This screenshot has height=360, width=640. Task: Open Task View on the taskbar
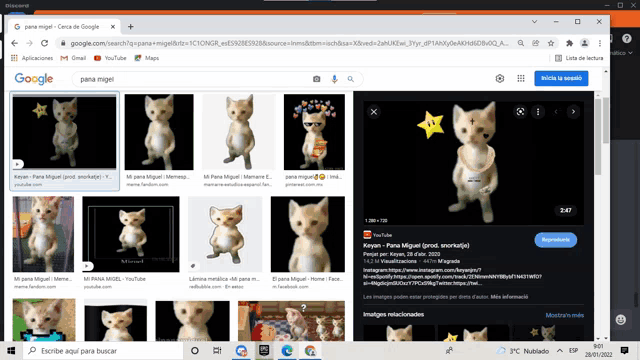[x=217, y=351]
